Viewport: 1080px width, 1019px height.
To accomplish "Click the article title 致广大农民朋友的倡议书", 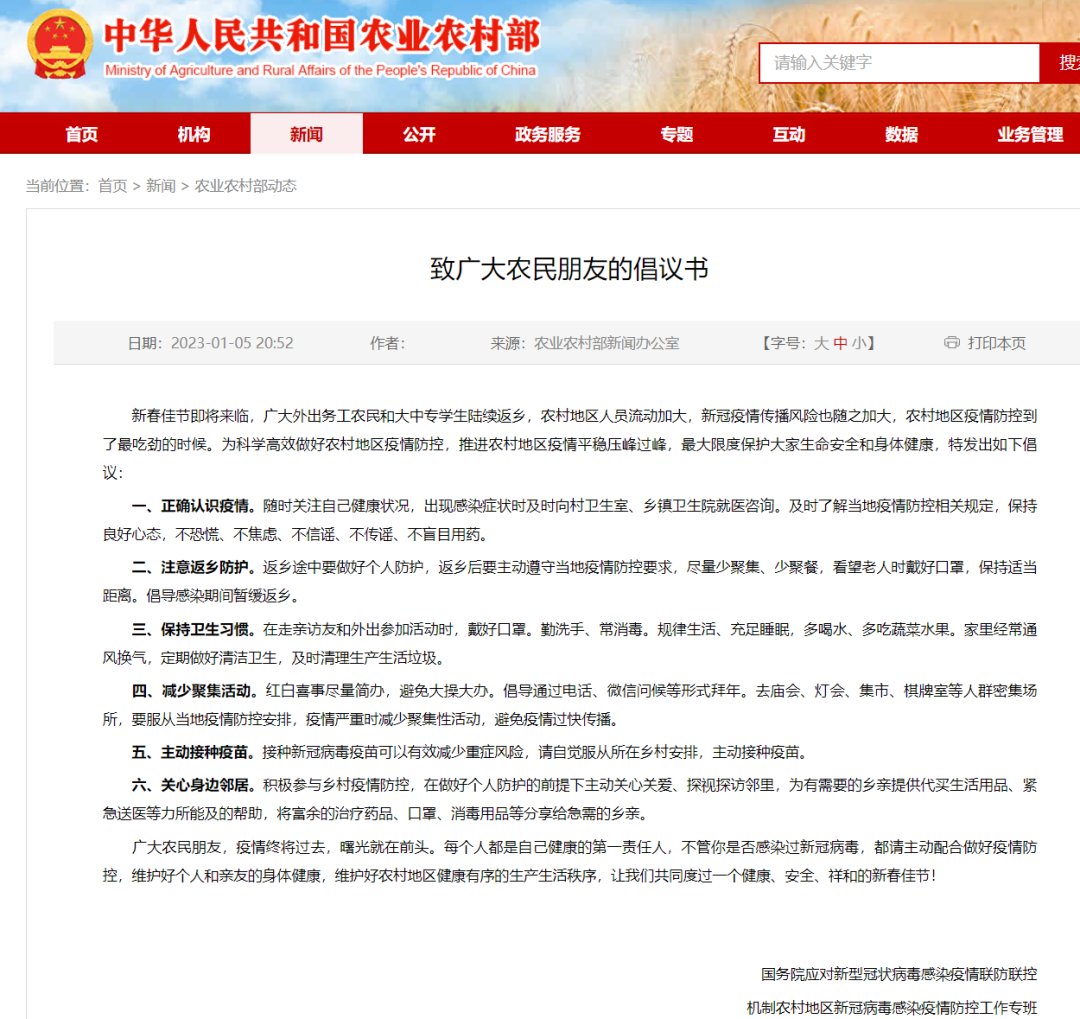I will [569, 269].
